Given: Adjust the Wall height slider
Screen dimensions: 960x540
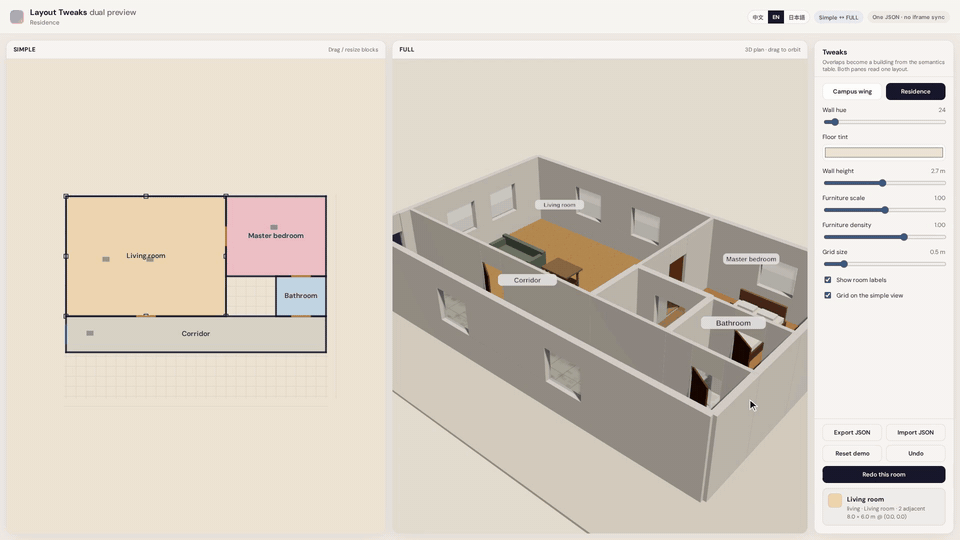Looking at the screenshot, I should (884, 183).
